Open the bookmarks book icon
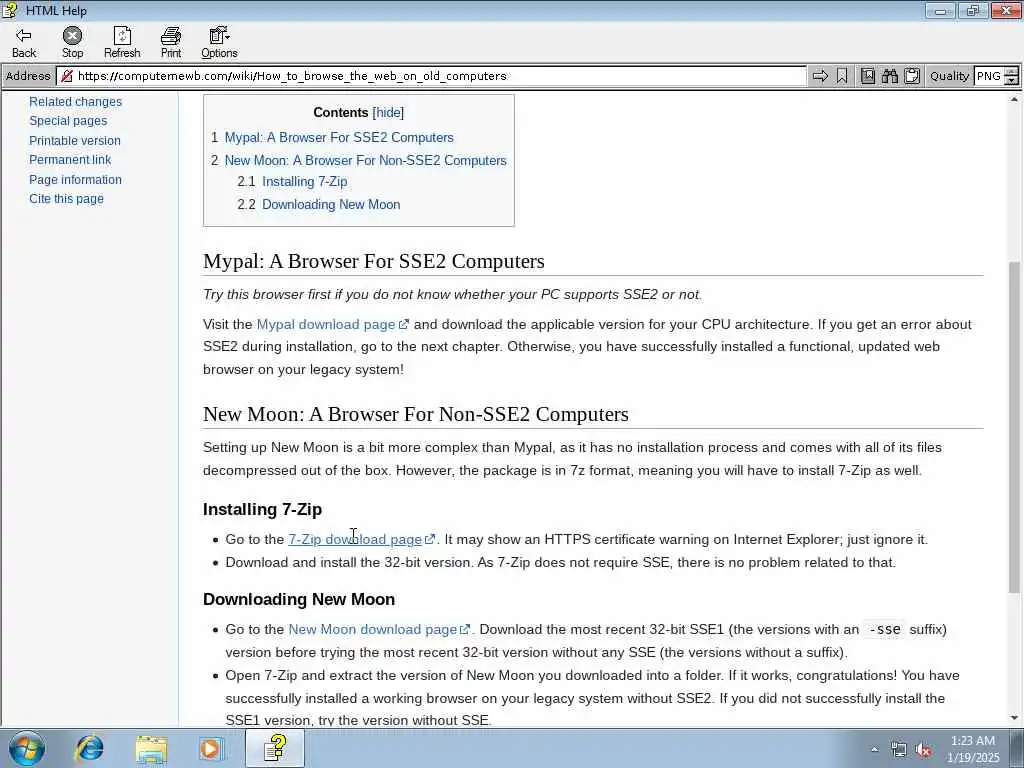Image resolution: width=1024 pixels, height=768 pixels. click(x=867, y=76)
